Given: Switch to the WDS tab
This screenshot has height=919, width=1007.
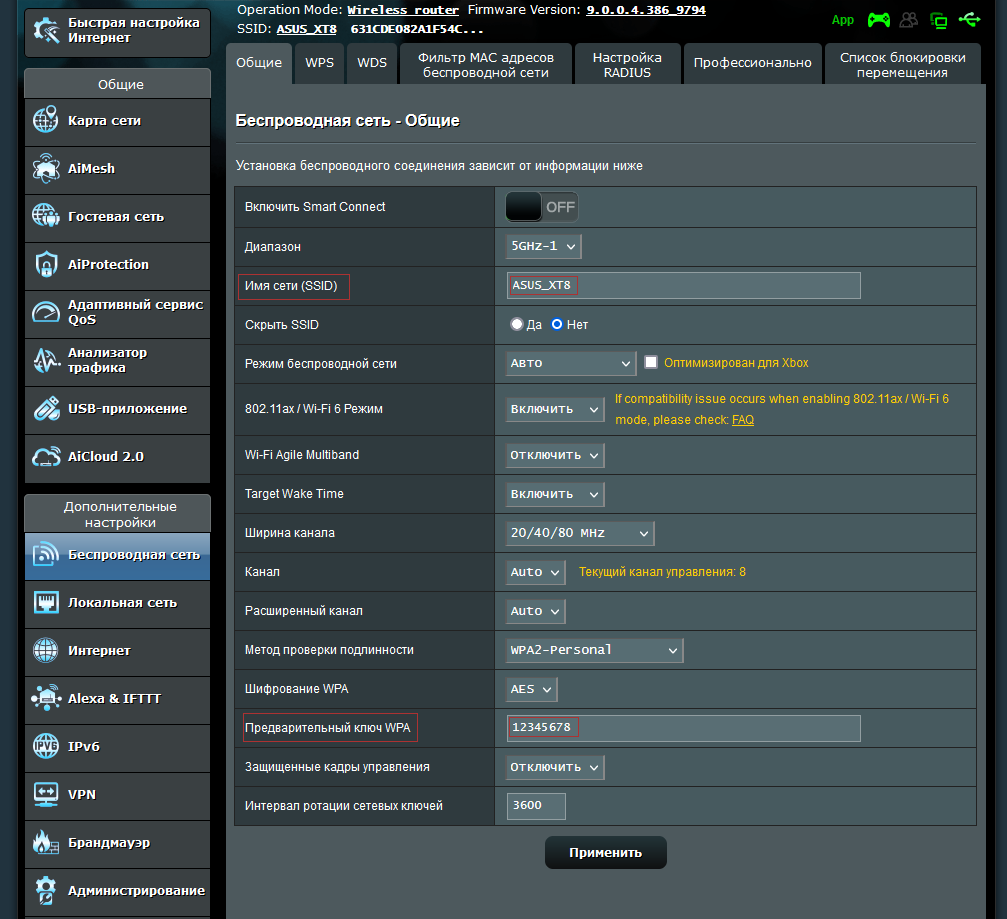Looking at the screenshot, I should pos(372,63).
